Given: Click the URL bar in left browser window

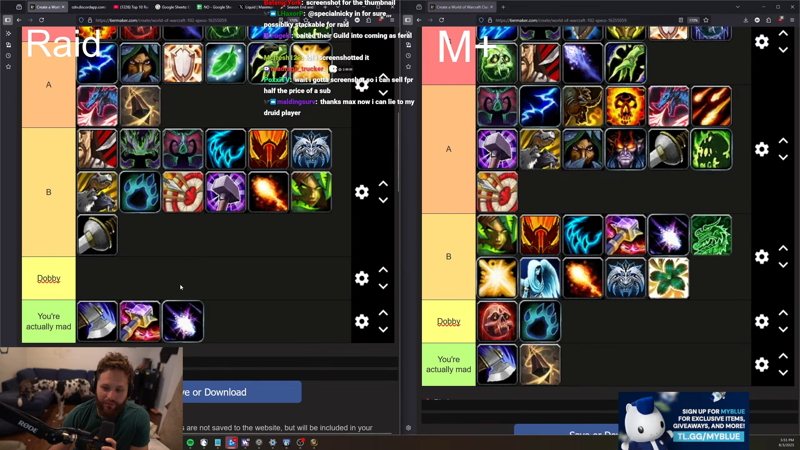Looking at the screenshot, I should tap(194, 20).
